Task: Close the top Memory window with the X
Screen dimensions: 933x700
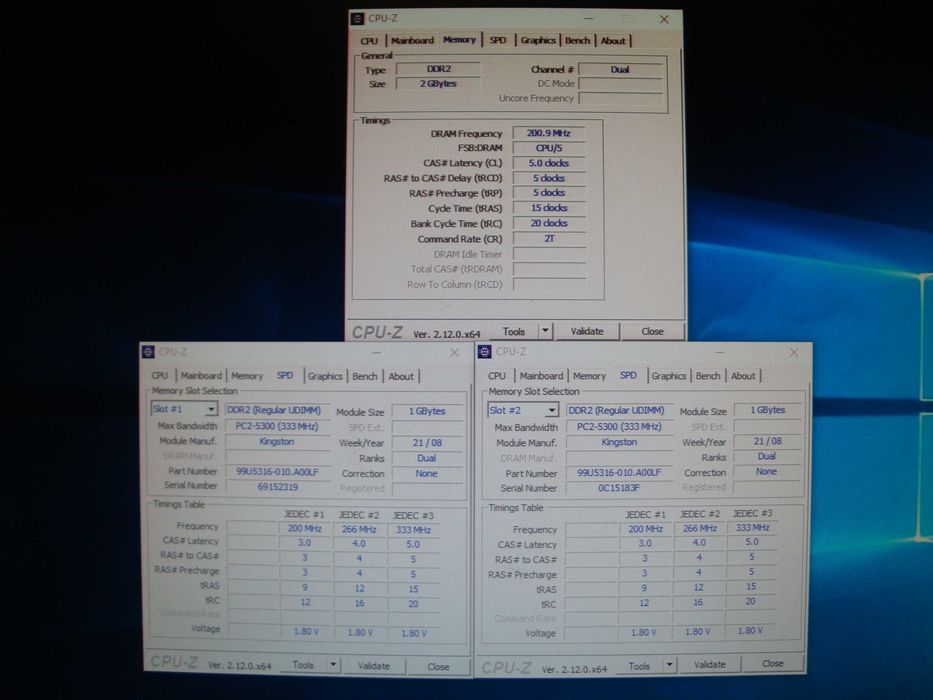Action: pyautogui.click(x=664, y=19)
